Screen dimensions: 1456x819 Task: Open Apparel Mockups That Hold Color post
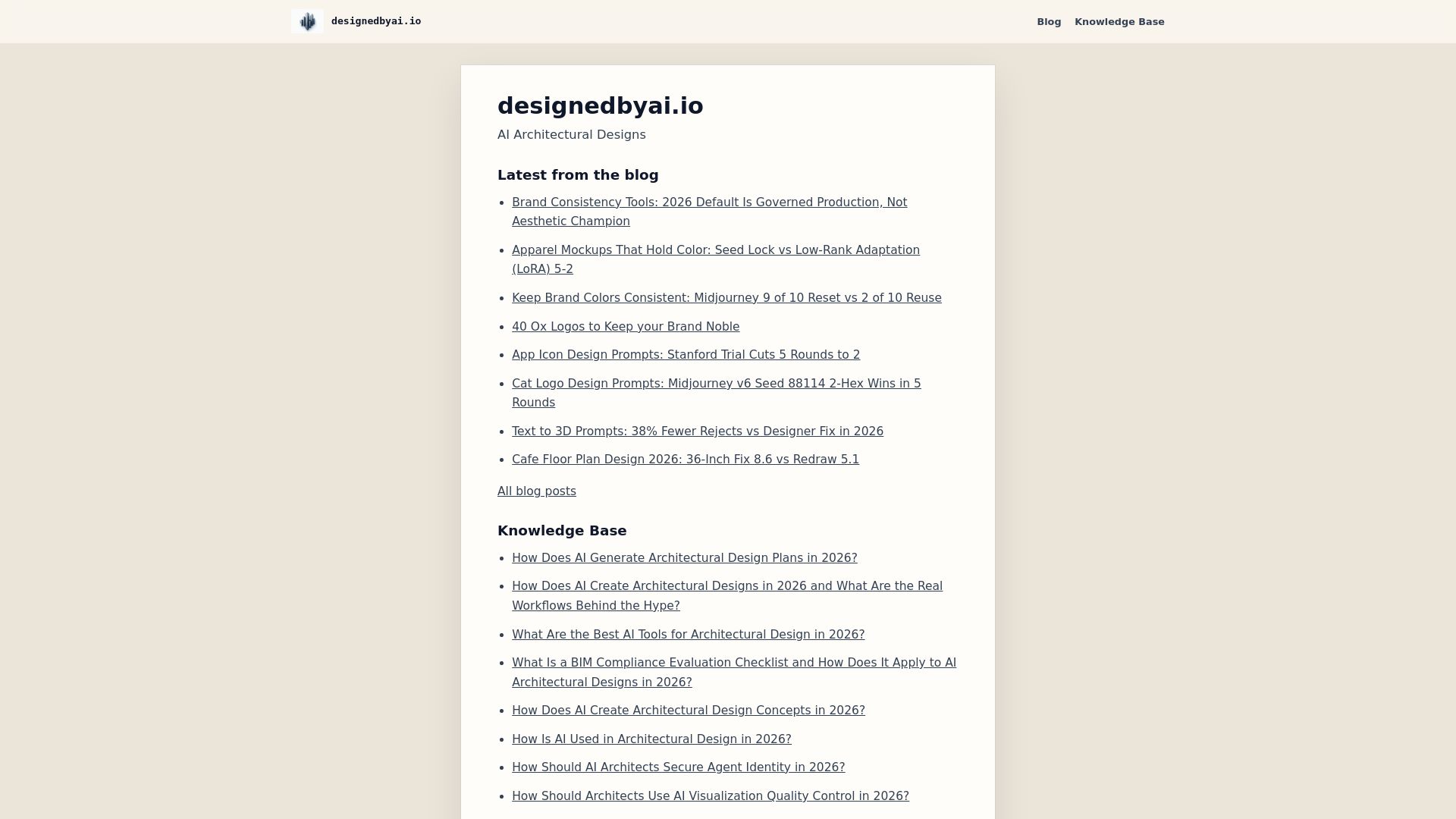pyautogui.click(x=716, y=259)
